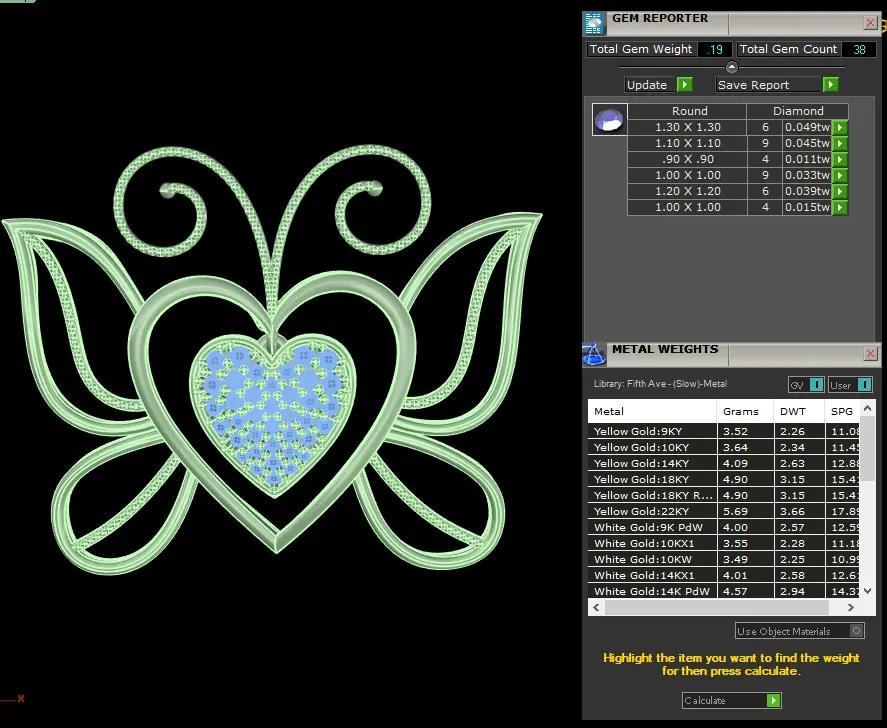Click the 2.26 DWT cell for 9KY

pyautogui.click(x=799, y=431)
